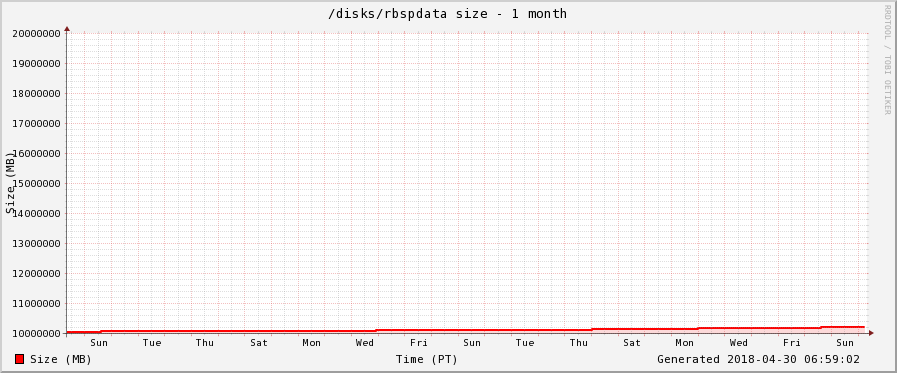The height and width of the screenshot is (373, 897).
Task: Click the first 'Sun' x-axis label
Action: pos(99,343)
